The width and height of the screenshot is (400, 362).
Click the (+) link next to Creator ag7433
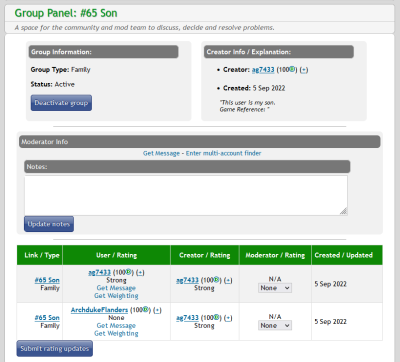[x=304, y=70]
